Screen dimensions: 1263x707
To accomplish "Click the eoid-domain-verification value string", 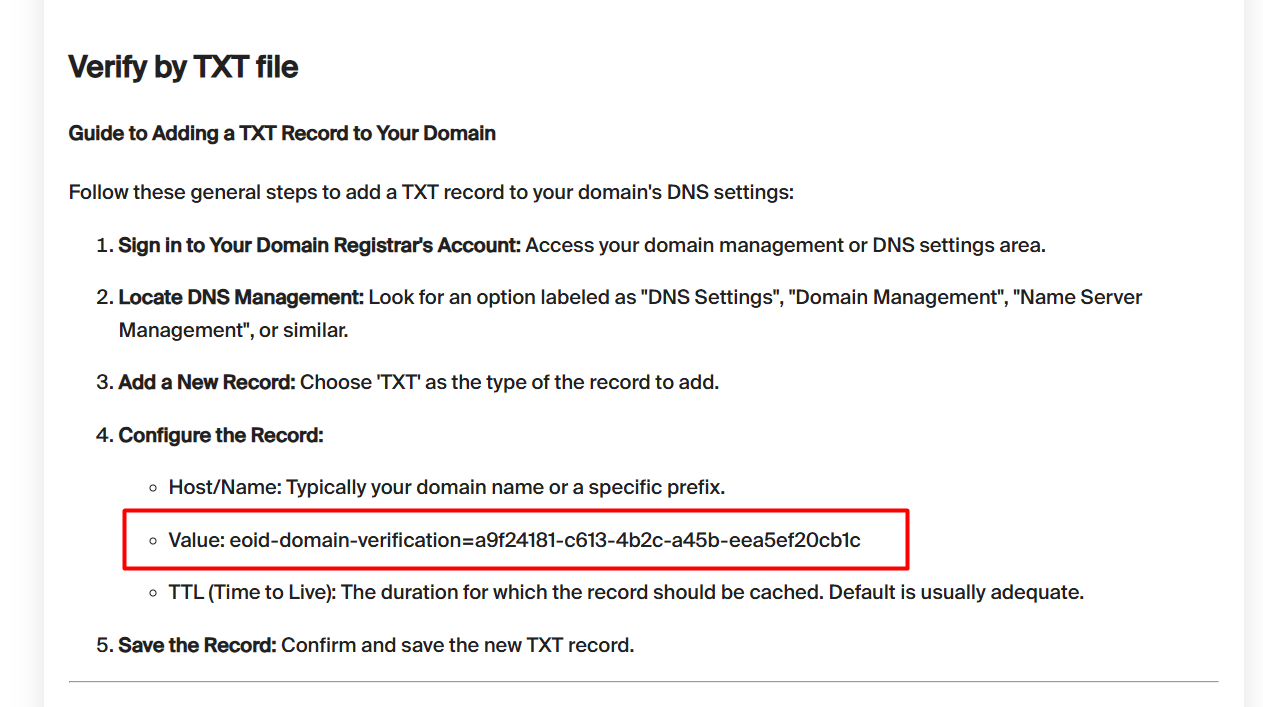I will coord(545,540).
